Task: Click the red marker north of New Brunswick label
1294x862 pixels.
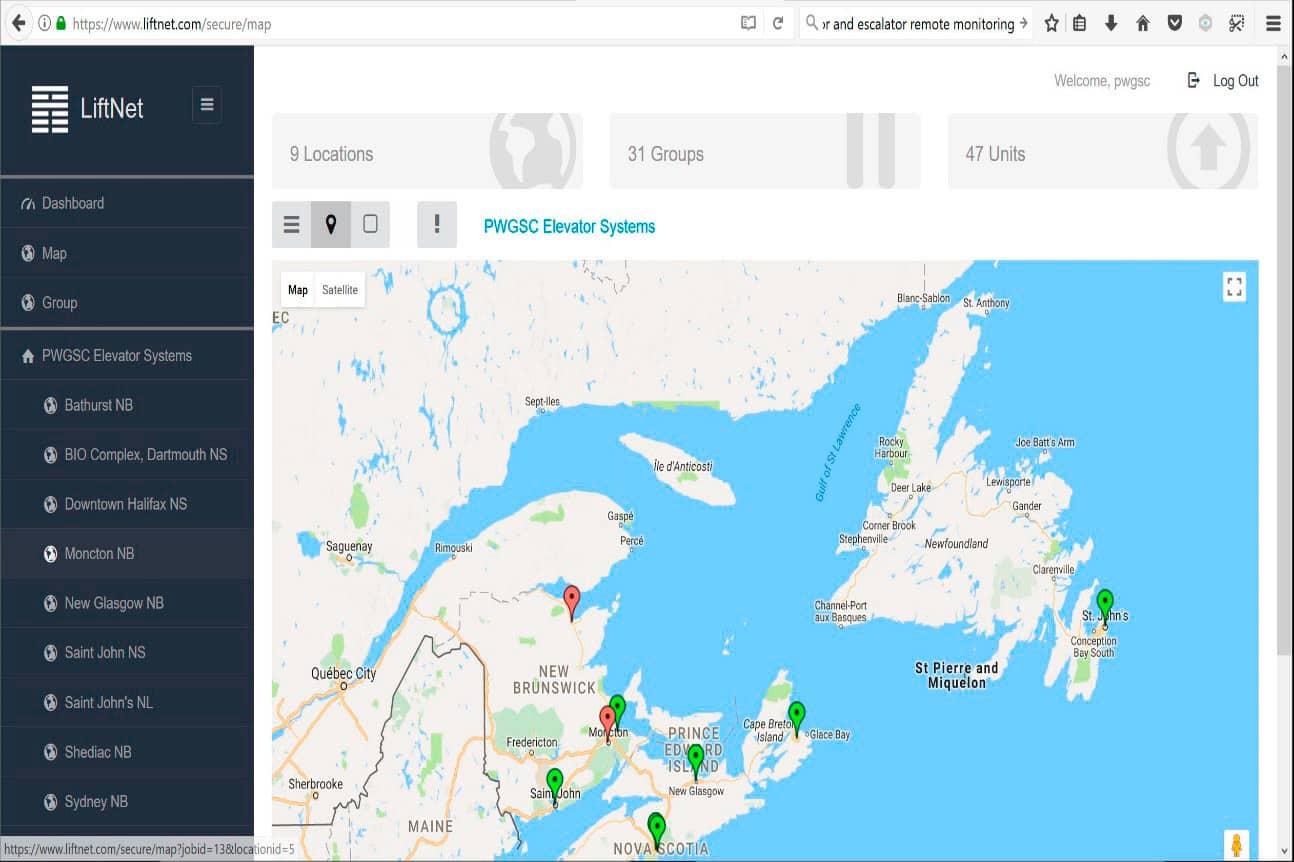Action: tap(572, 603)
